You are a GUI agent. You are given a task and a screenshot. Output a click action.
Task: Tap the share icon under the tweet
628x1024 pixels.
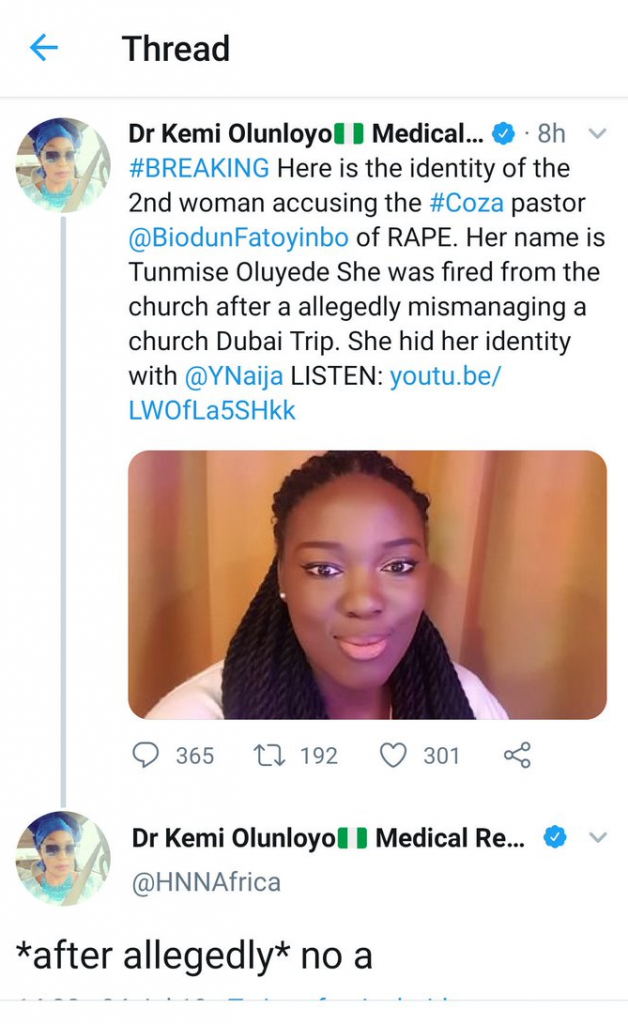(x=516, y=755)
